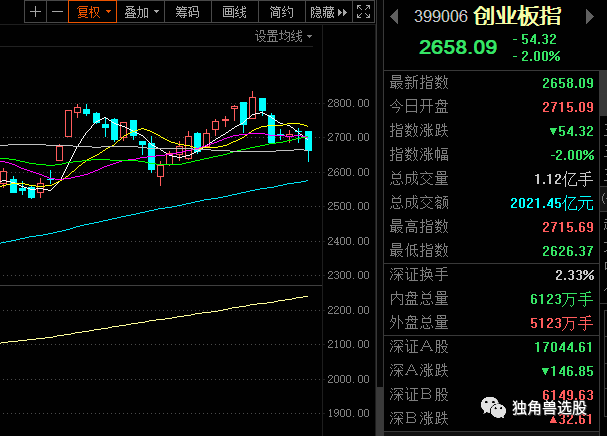Viewport: 607px width, 436px height.
Task: Click the 2300.00 price axis label
Action: (x=348, y=275)
